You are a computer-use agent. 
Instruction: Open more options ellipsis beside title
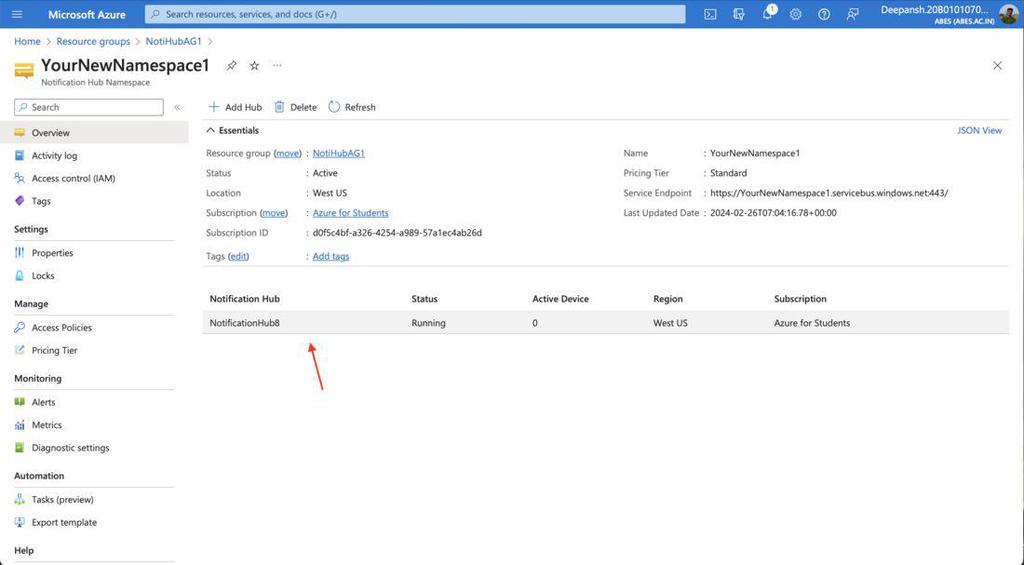(278, 65)
